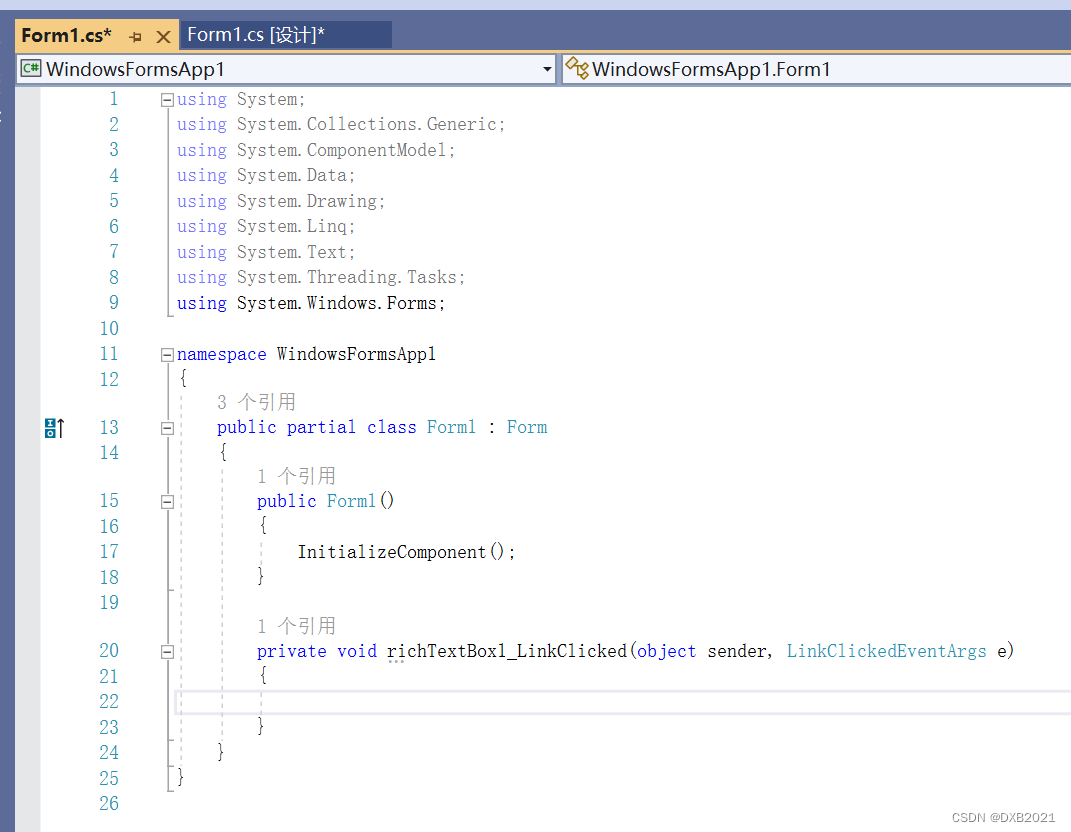Image resolution: width=1071 pixels, height=832 pixels.
Task: Close the Form1.cs* tab
Action: [163, 36]
